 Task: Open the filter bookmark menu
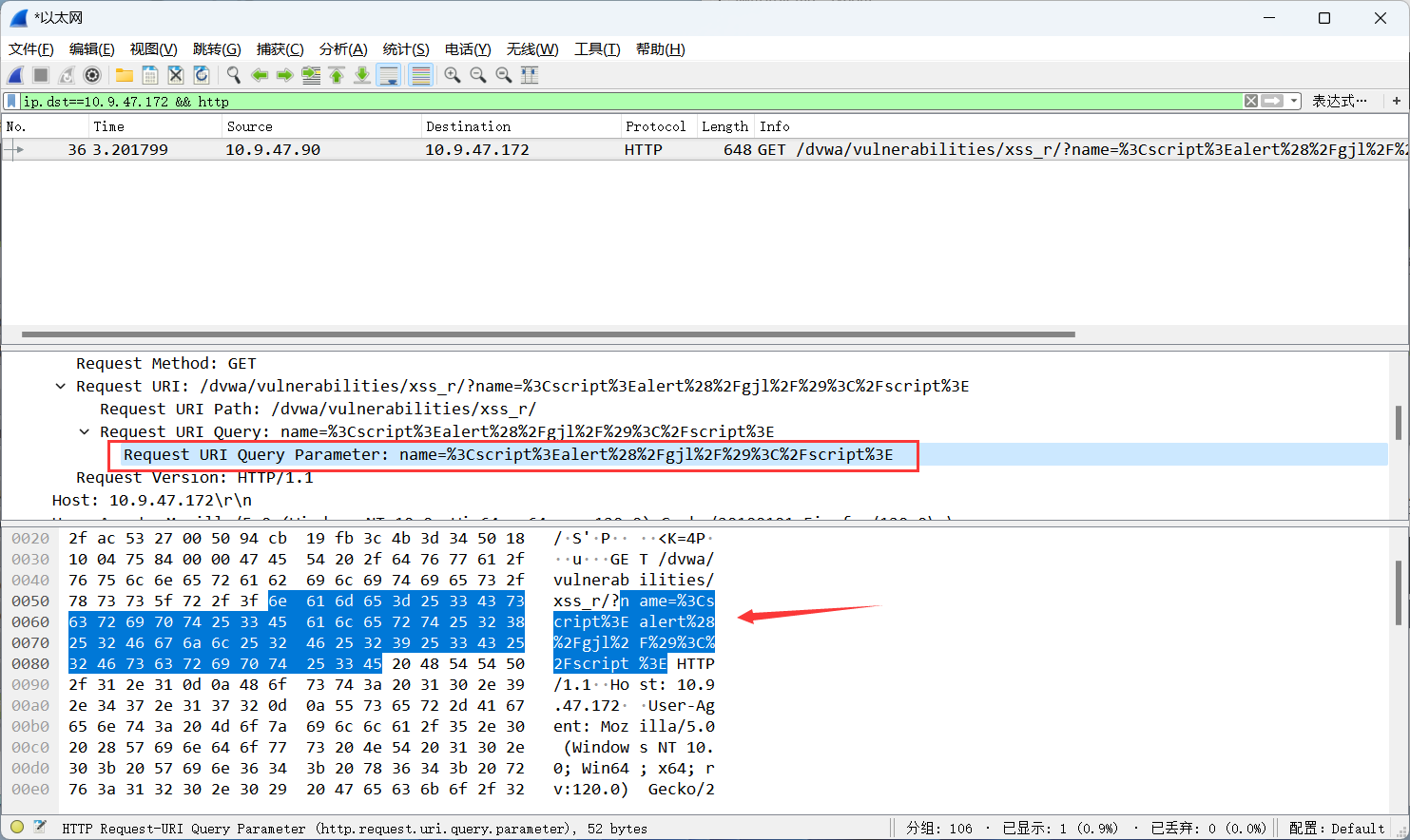(11, 101)
